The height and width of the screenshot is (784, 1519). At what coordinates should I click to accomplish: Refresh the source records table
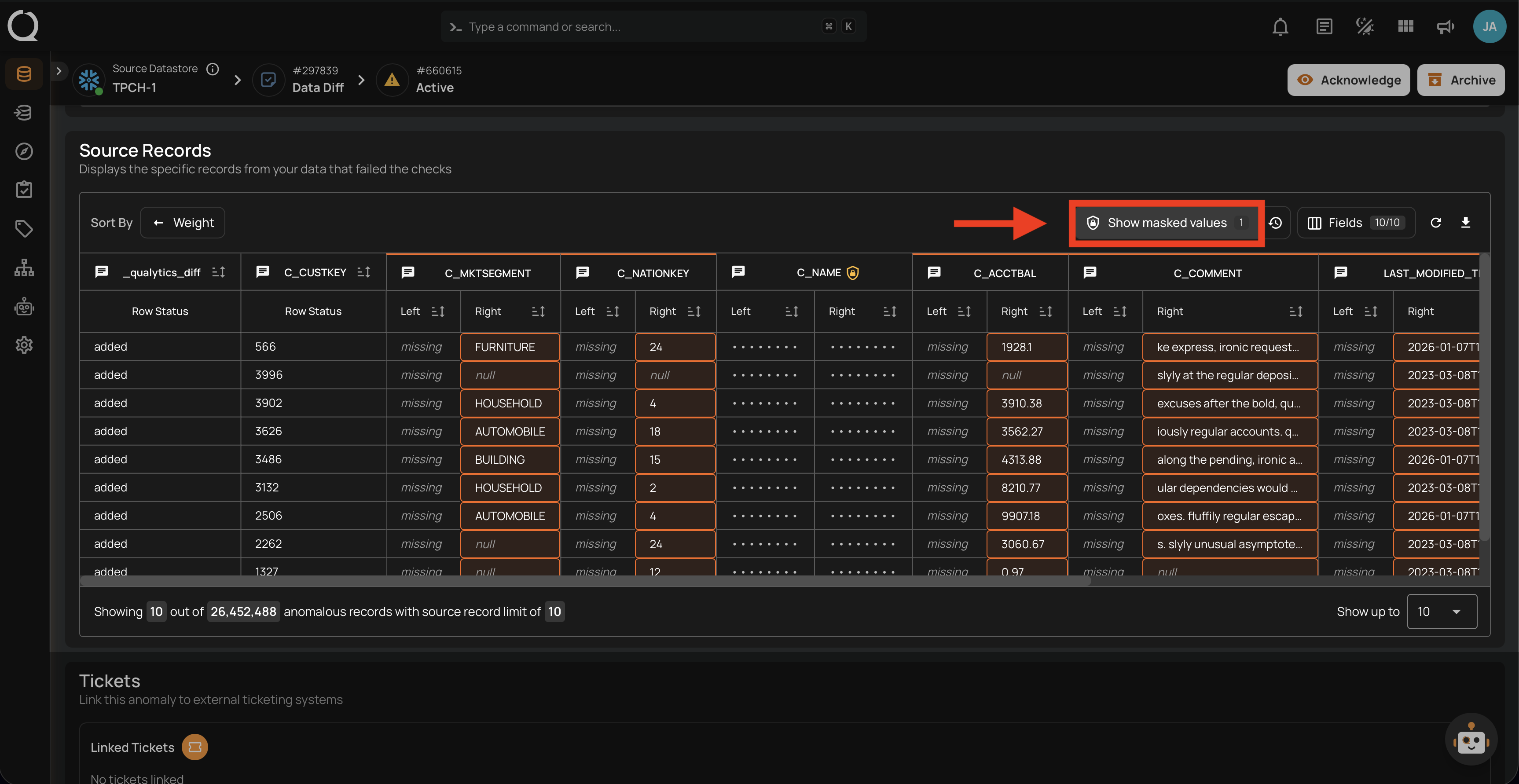click(1436, 223)
